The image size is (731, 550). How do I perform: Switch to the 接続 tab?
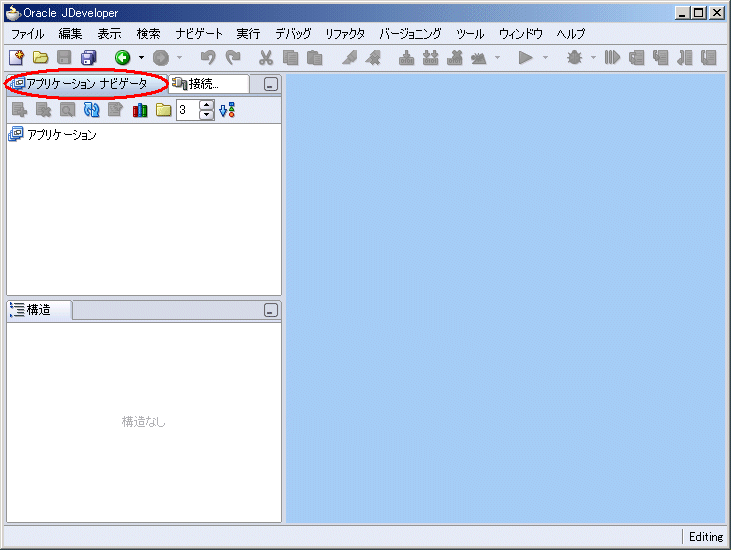[208, 84]
